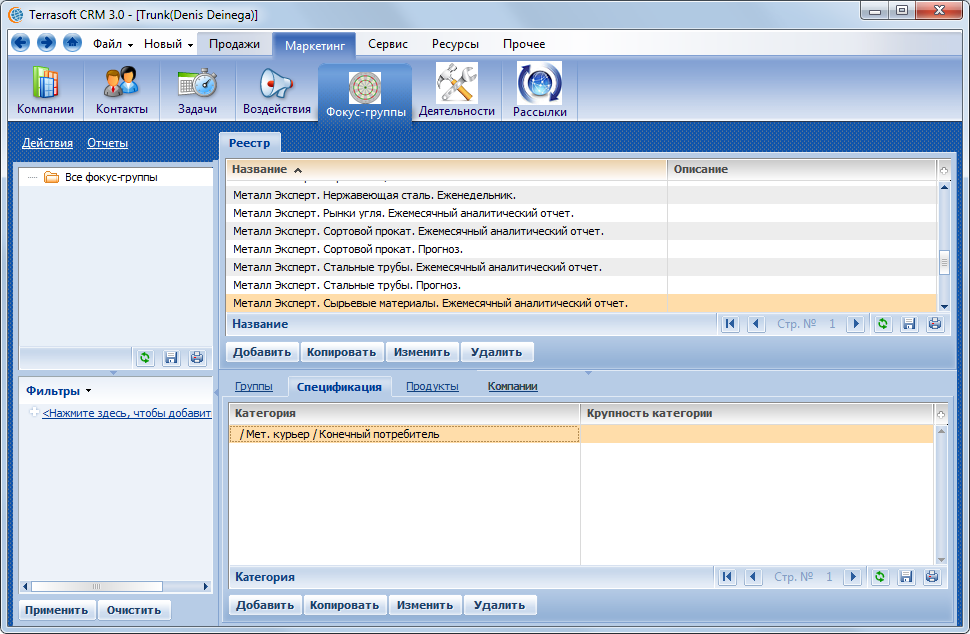Switch to the Группы detail tab
The image size is (970, 634).
(x=254, y=386)
